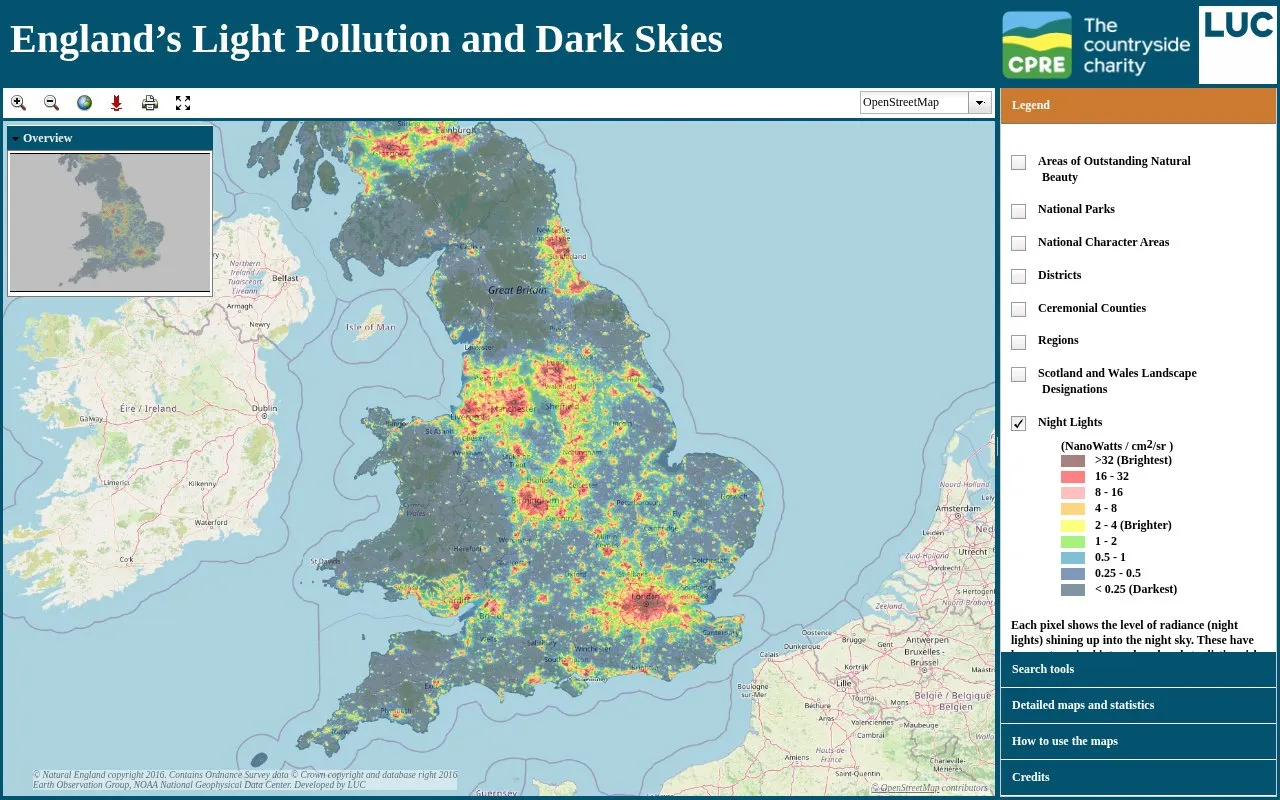The image size is (1280, 800).
Task: Click the 8 - 16 legend swatch
Action: (x=1073, y=493)
